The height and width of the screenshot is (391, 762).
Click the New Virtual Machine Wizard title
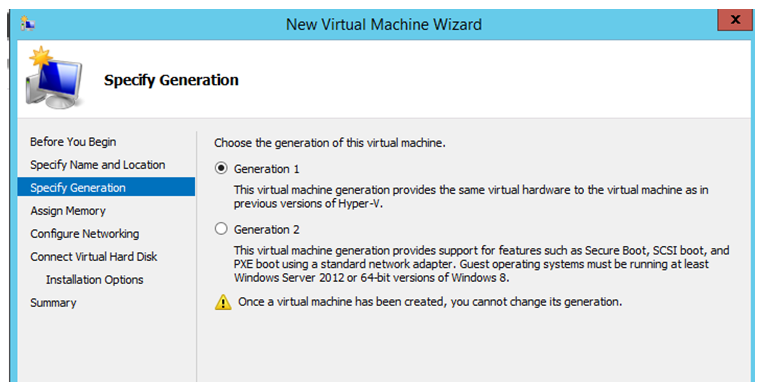coord(384,24)
